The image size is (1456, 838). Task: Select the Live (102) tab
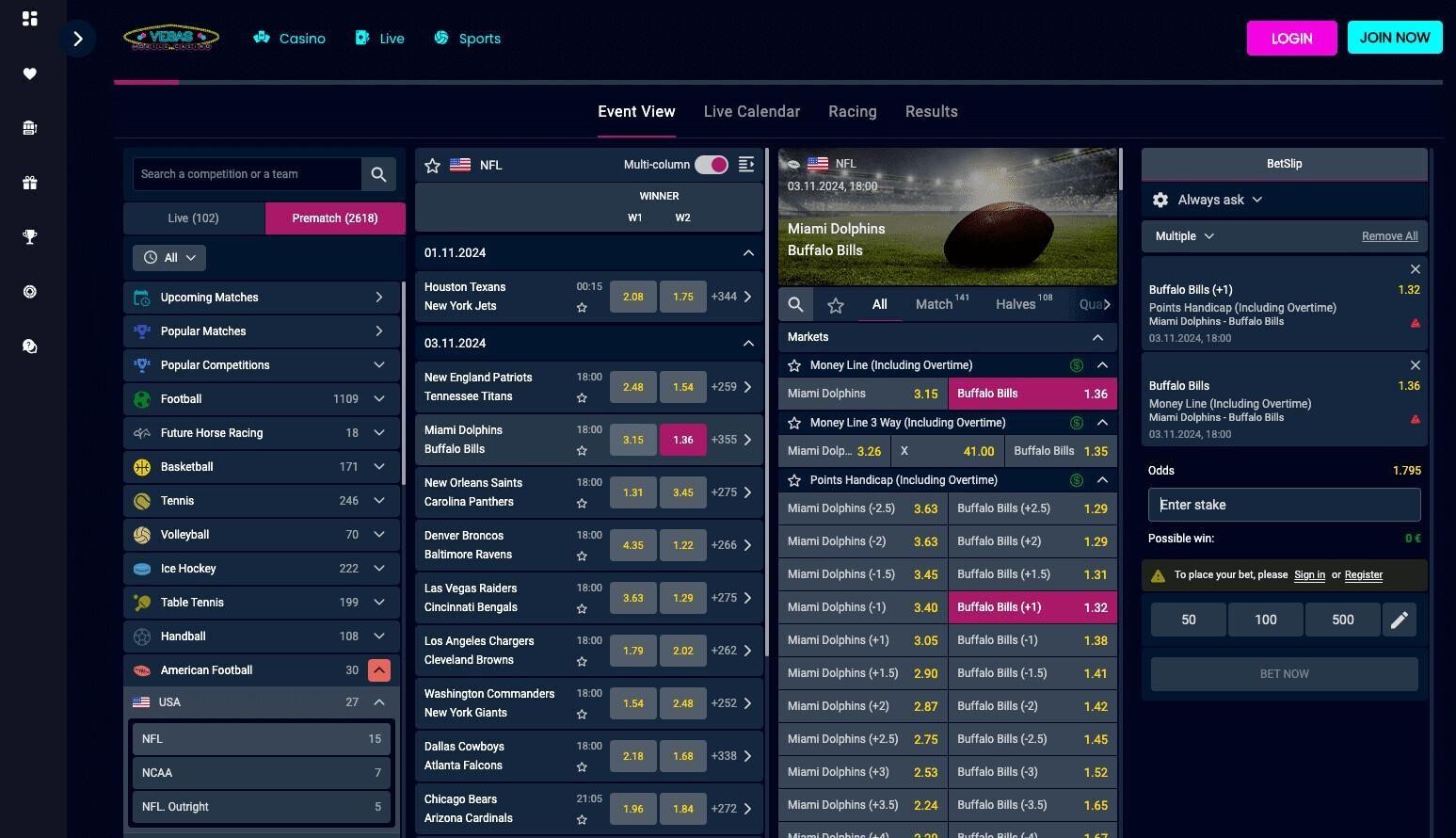tap(194, 218)
